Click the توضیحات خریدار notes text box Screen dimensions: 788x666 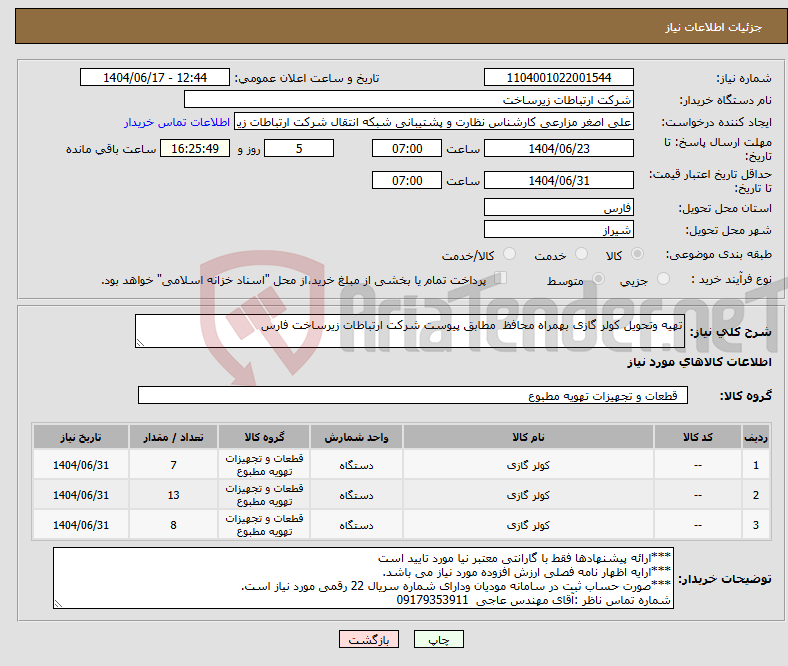point(362,578)
